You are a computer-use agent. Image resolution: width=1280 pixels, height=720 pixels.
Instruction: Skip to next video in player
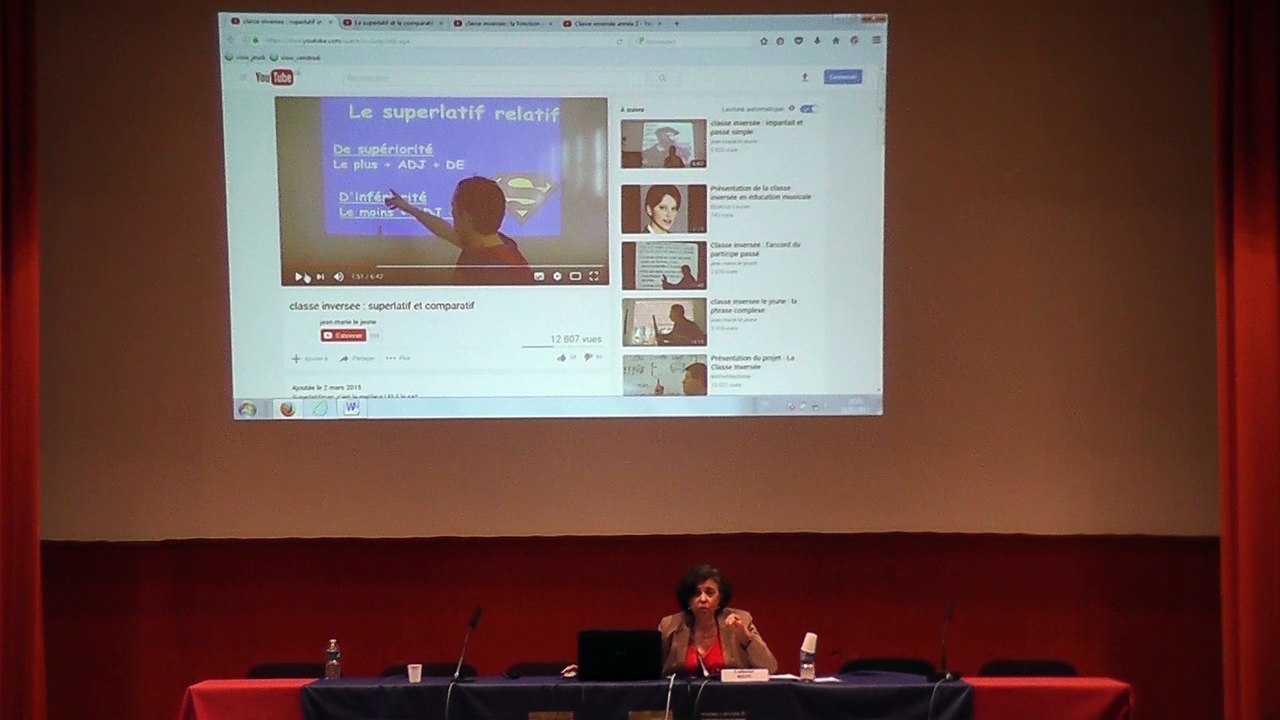click(x=320, y=276)
